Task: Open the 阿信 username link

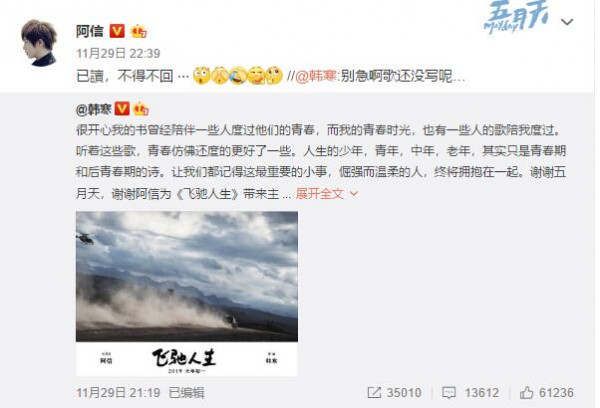Action: (x=90, y=31)
